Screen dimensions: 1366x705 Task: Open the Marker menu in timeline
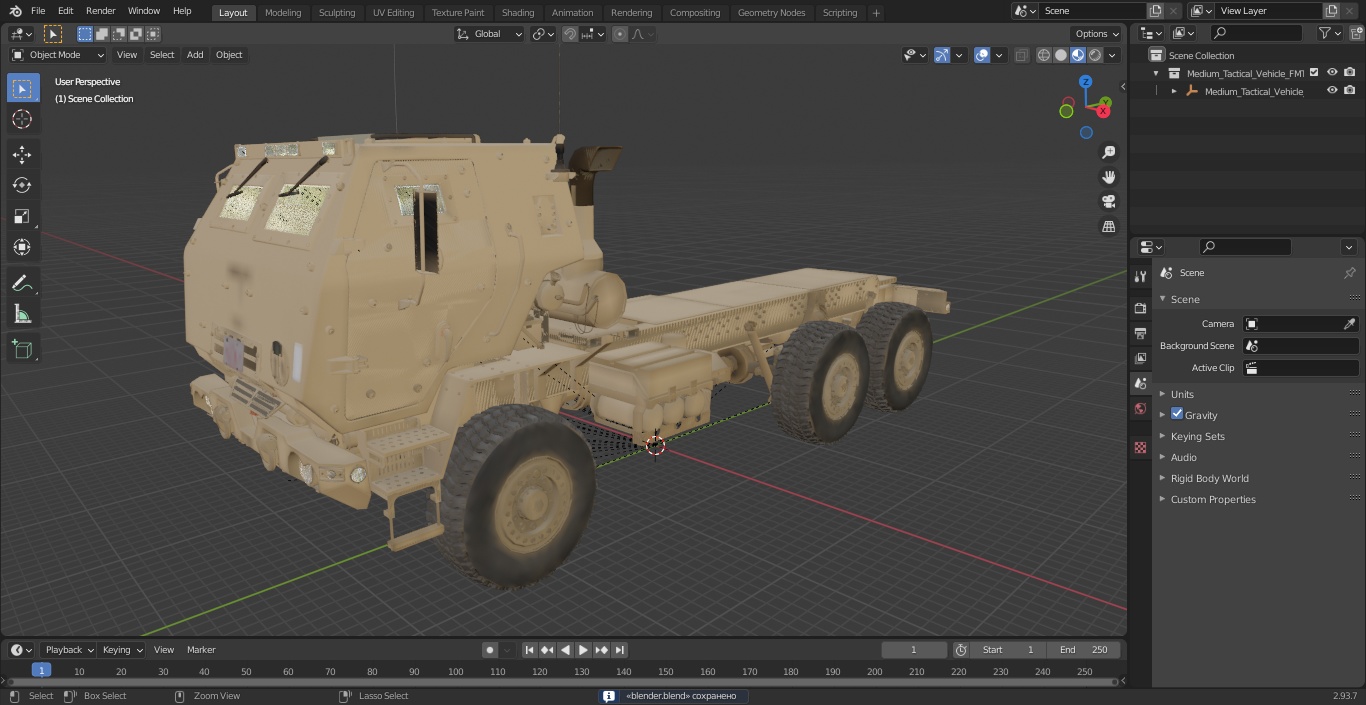click(x=201, y=650)
